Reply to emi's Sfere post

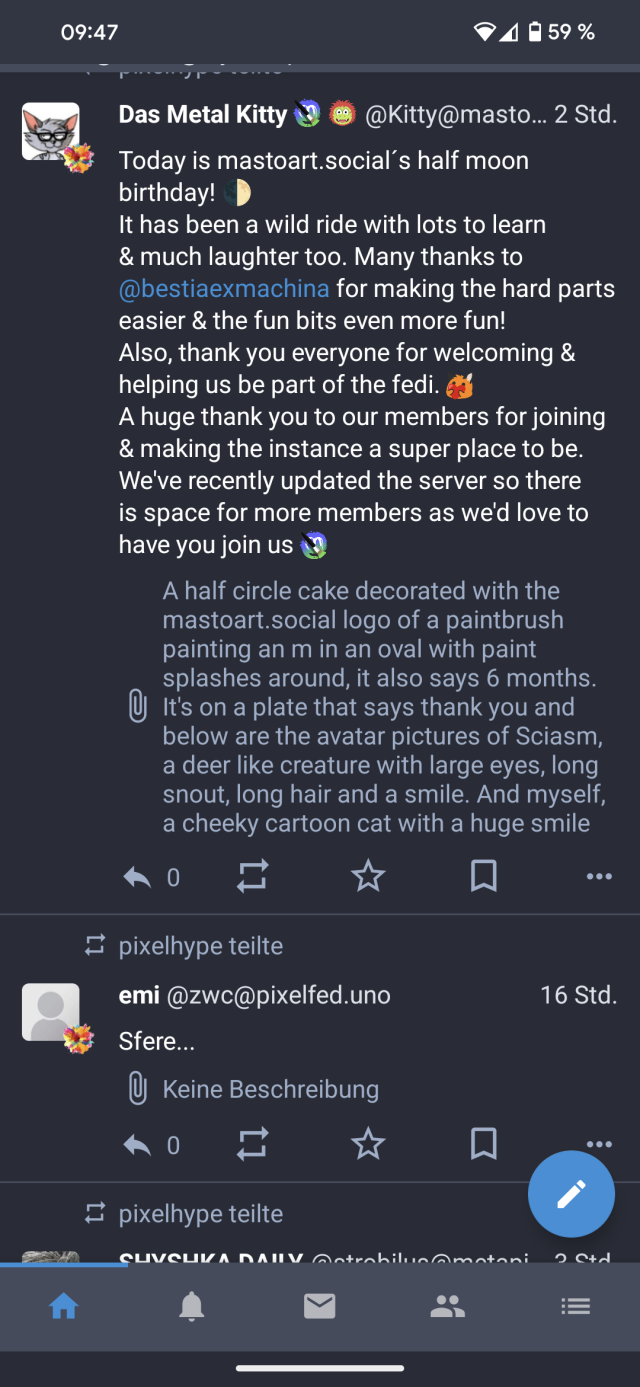pyautogui.click(x=137, y=1144)
